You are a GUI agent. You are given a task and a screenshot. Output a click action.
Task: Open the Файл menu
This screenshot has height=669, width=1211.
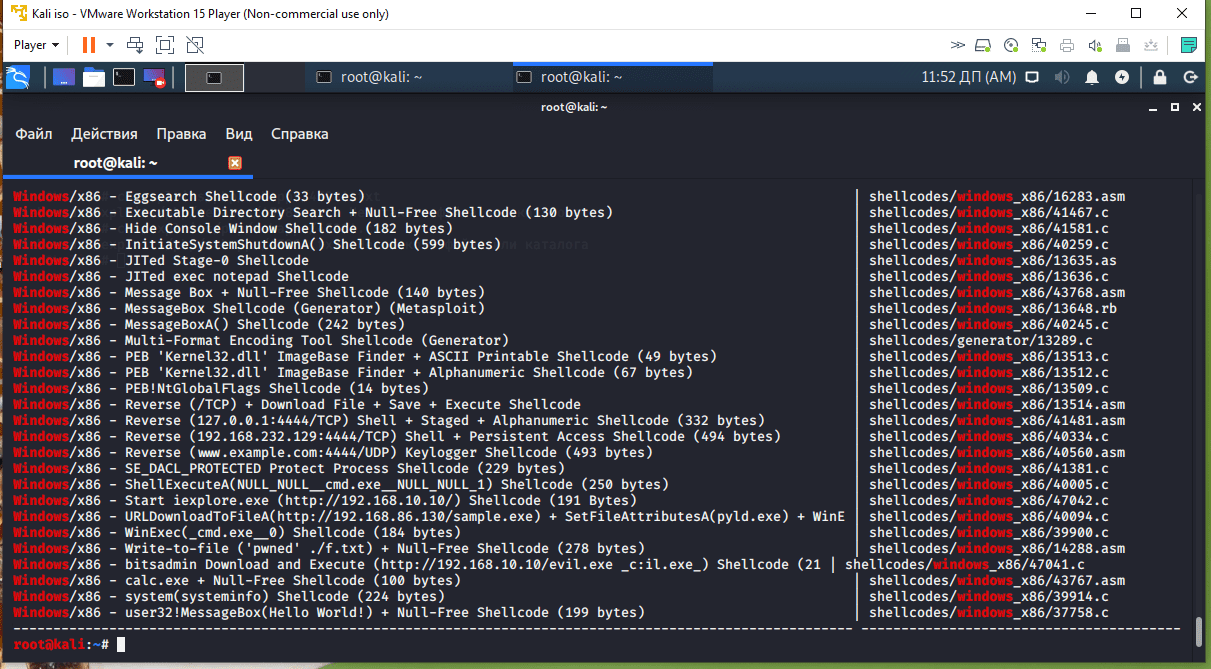34,134
